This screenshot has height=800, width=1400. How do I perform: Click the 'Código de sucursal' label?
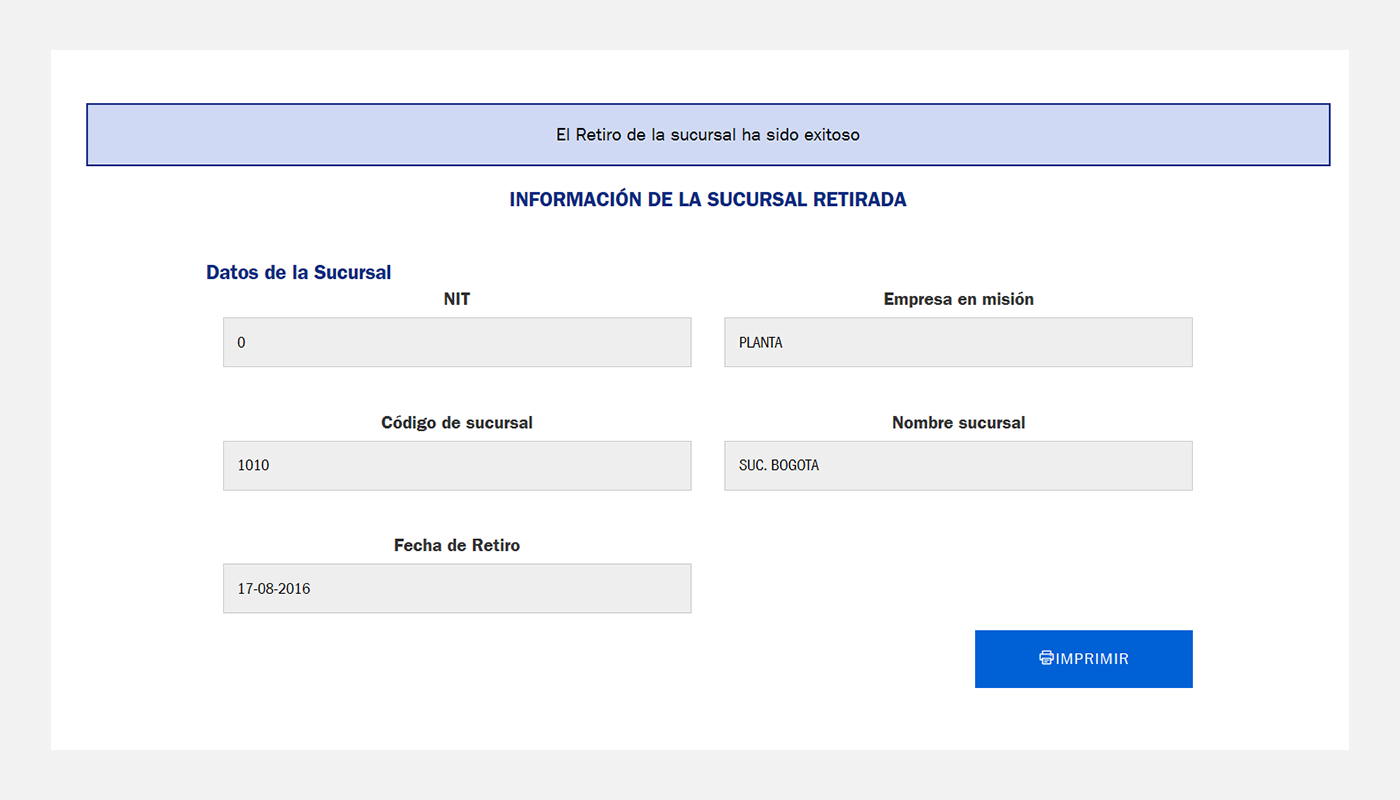coord(457,423)
